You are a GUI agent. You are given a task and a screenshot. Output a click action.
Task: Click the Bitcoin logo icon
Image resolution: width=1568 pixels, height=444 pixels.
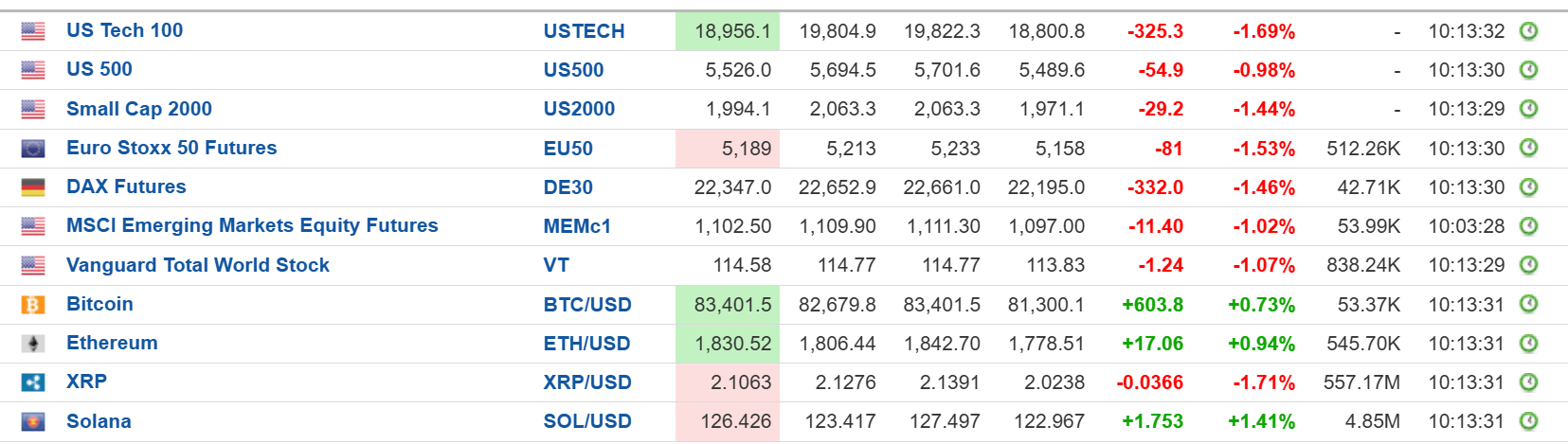point(33,305)
